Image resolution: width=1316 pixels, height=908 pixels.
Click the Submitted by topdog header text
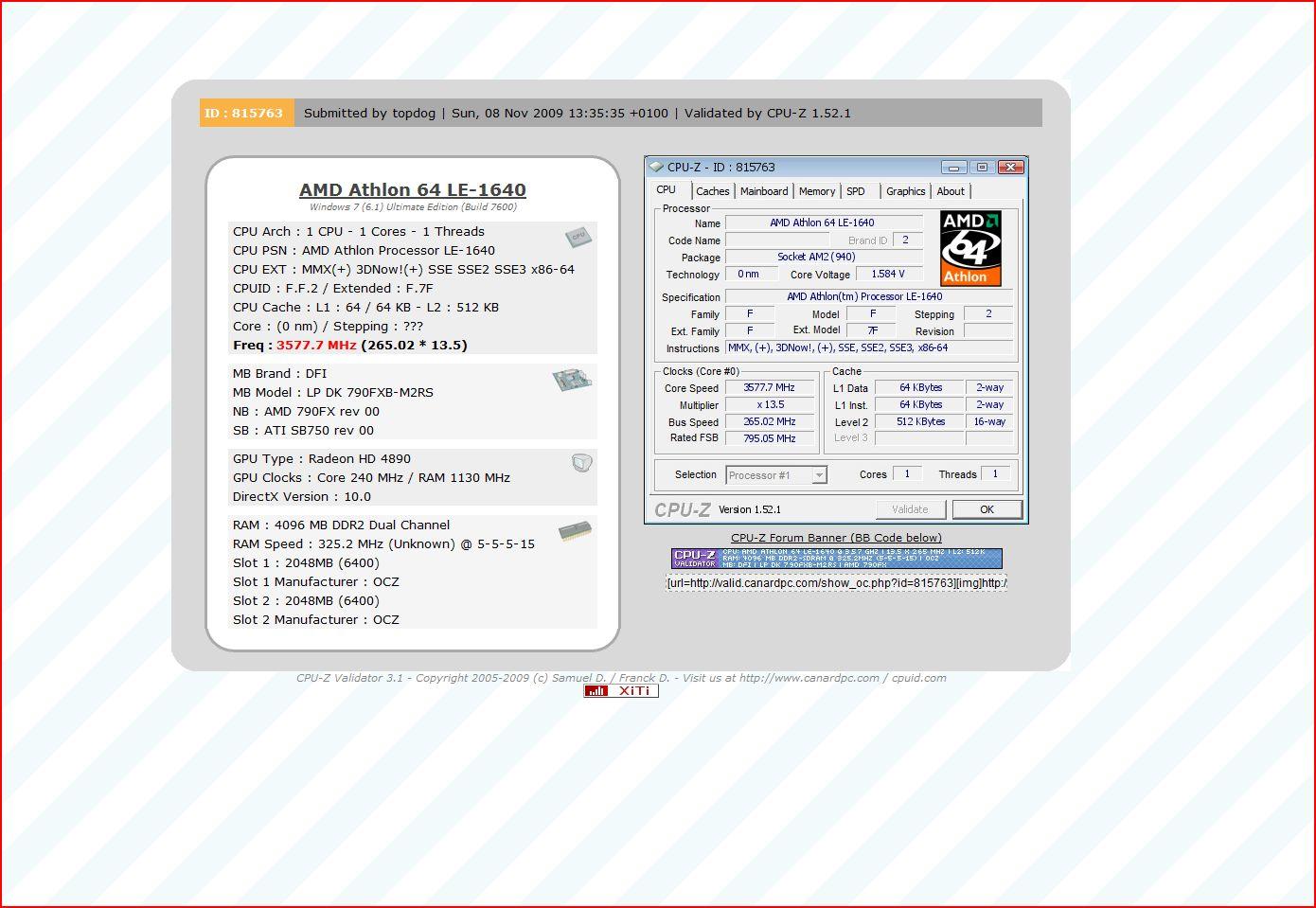pos(370,113)
